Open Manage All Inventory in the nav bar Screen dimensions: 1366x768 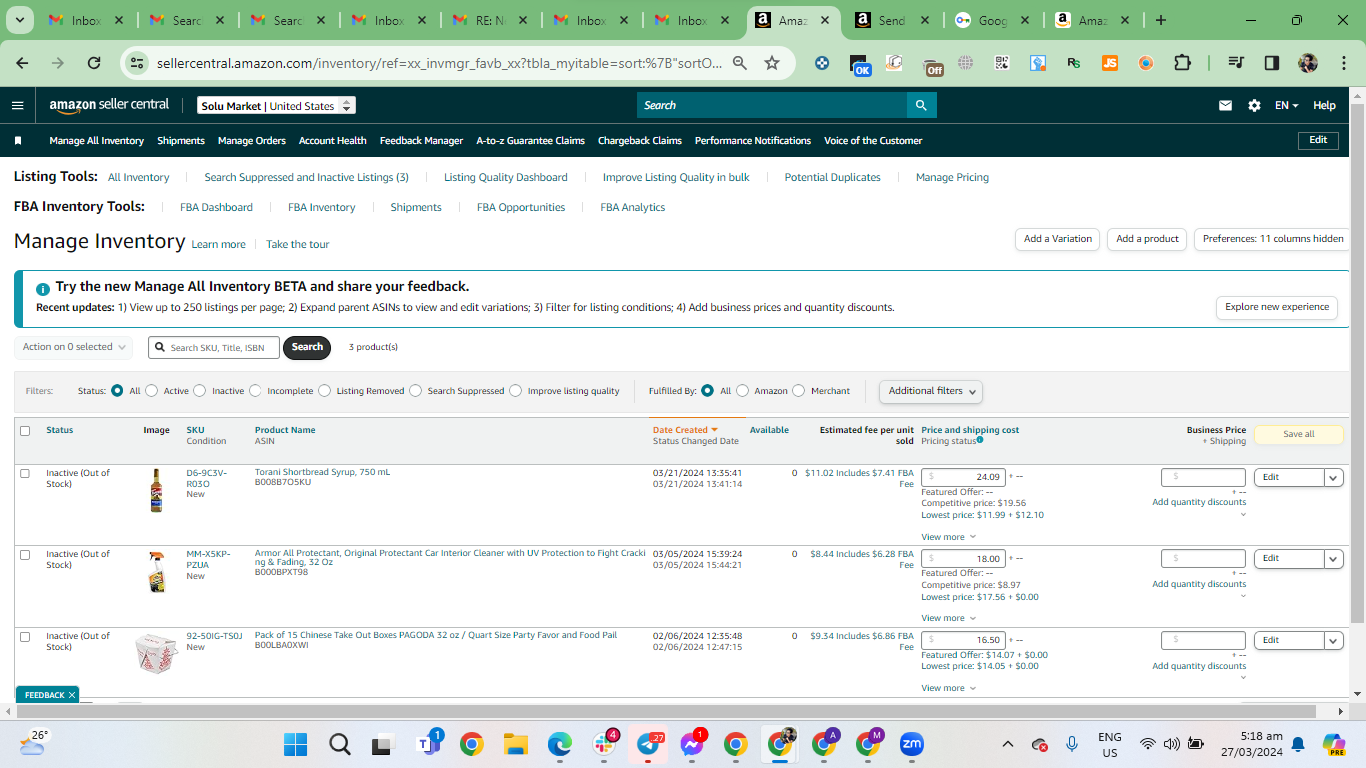coord(97,141)
